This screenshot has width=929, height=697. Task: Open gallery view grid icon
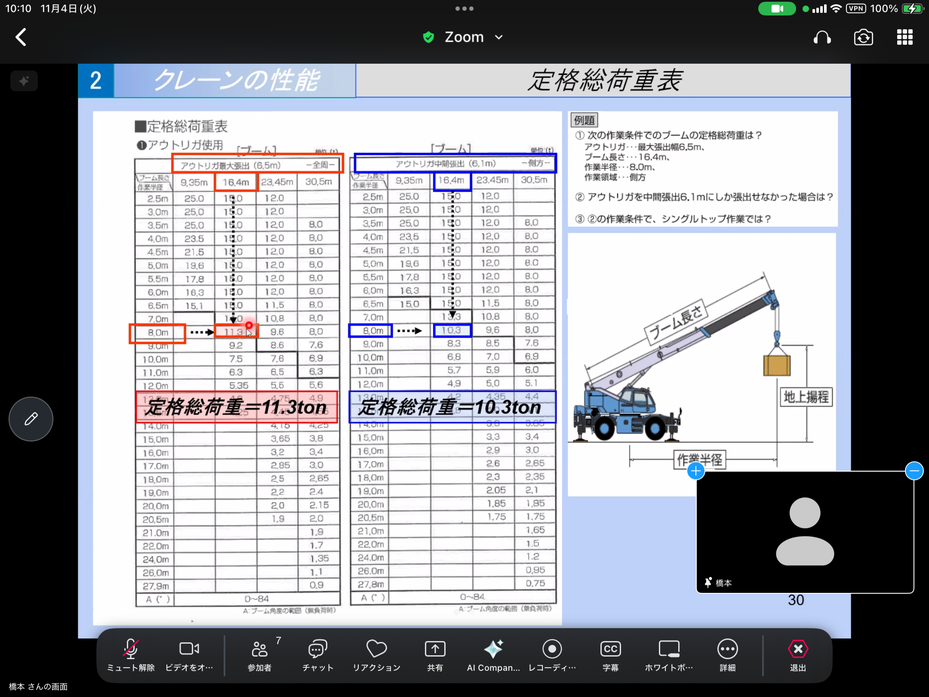905,37
